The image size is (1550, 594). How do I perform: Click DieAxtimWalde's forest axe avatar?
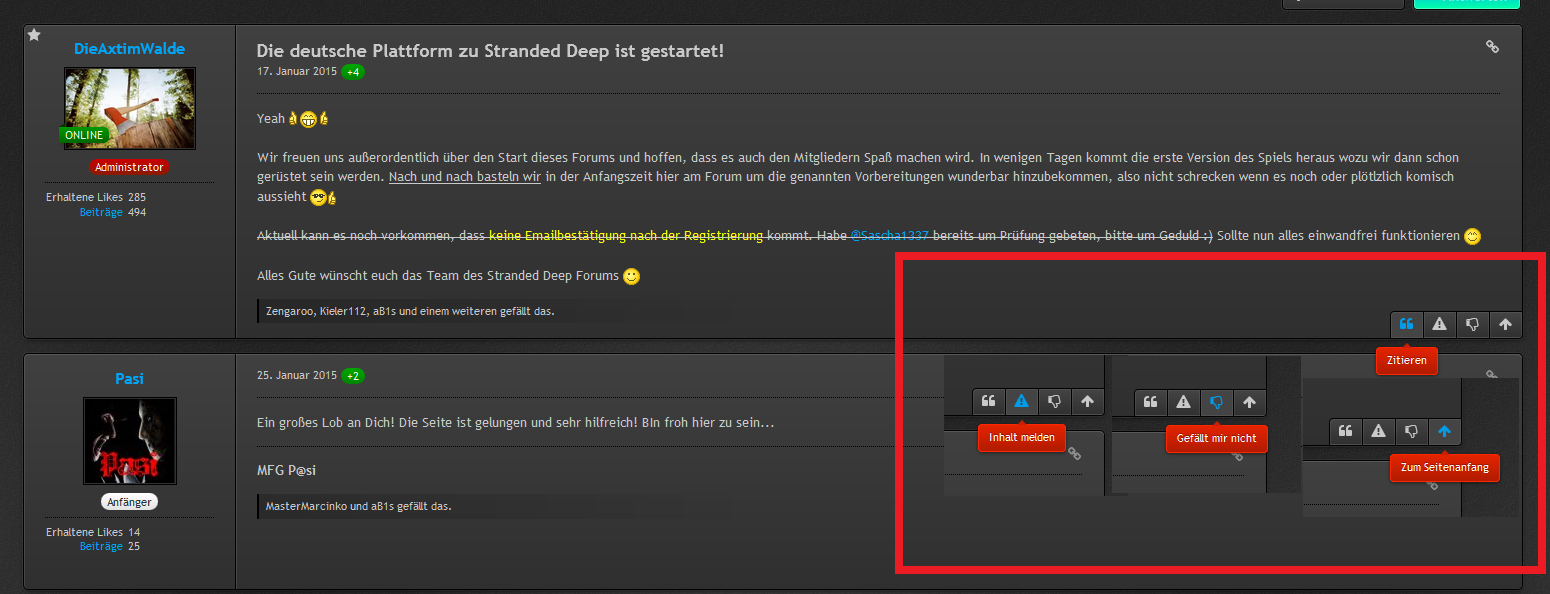130,108
